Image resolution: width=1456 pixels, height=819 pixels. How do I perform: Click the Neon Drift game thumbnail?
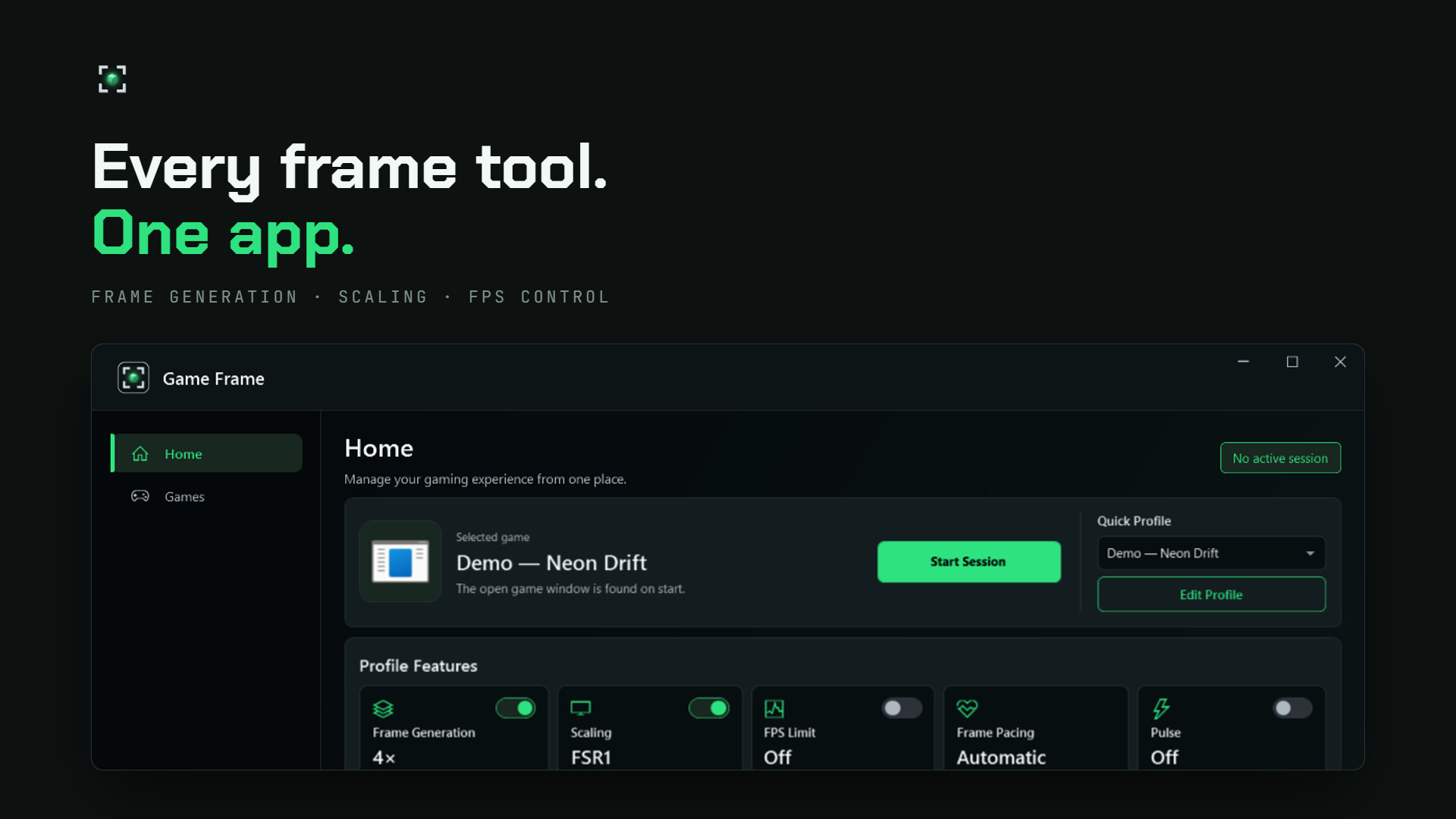coord(400,561)
